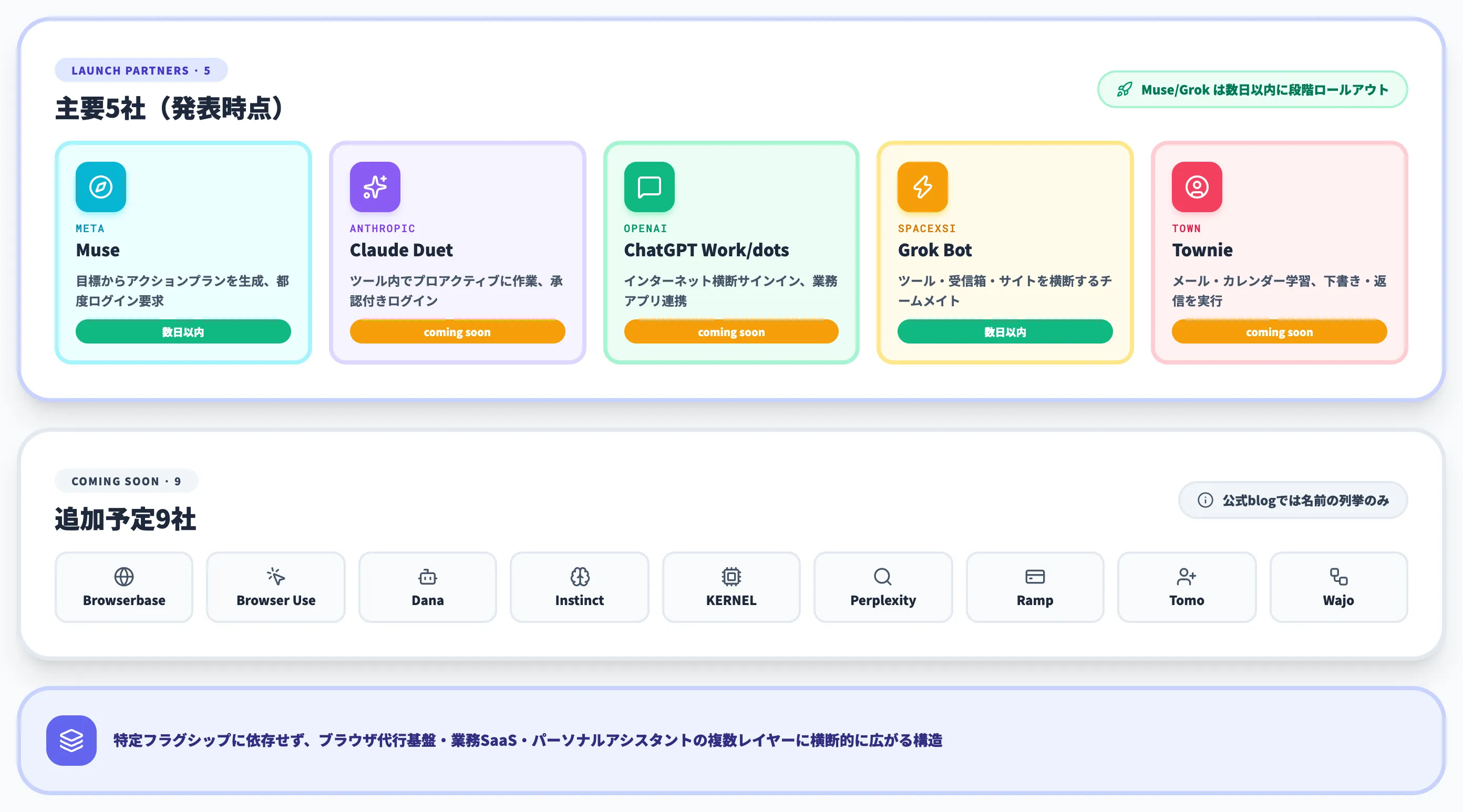Viewport: 1463px width, 812px height.
Task: Click the ChatGPT Work/dots product title
Action: [706, 250]
